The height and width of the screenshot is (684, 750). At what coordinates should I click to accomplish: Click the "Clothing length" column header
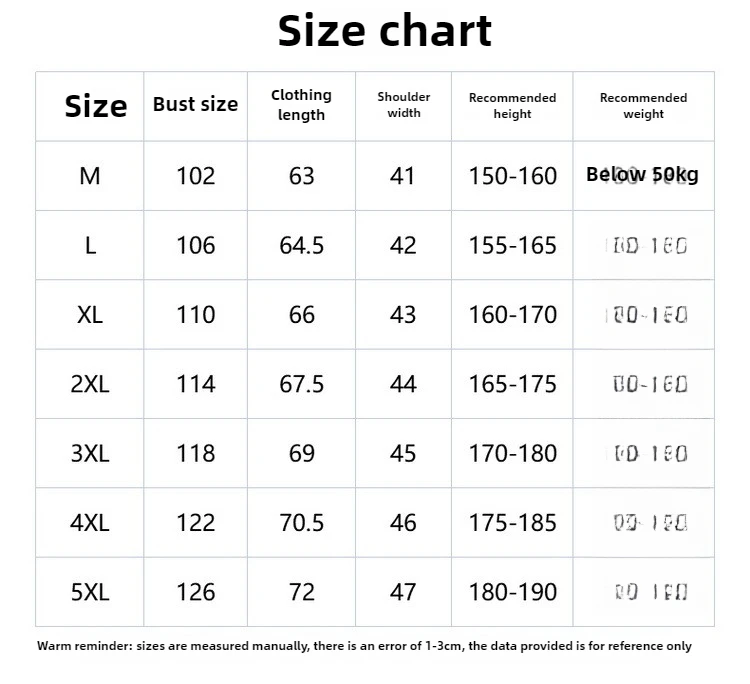tap(301, 104)
